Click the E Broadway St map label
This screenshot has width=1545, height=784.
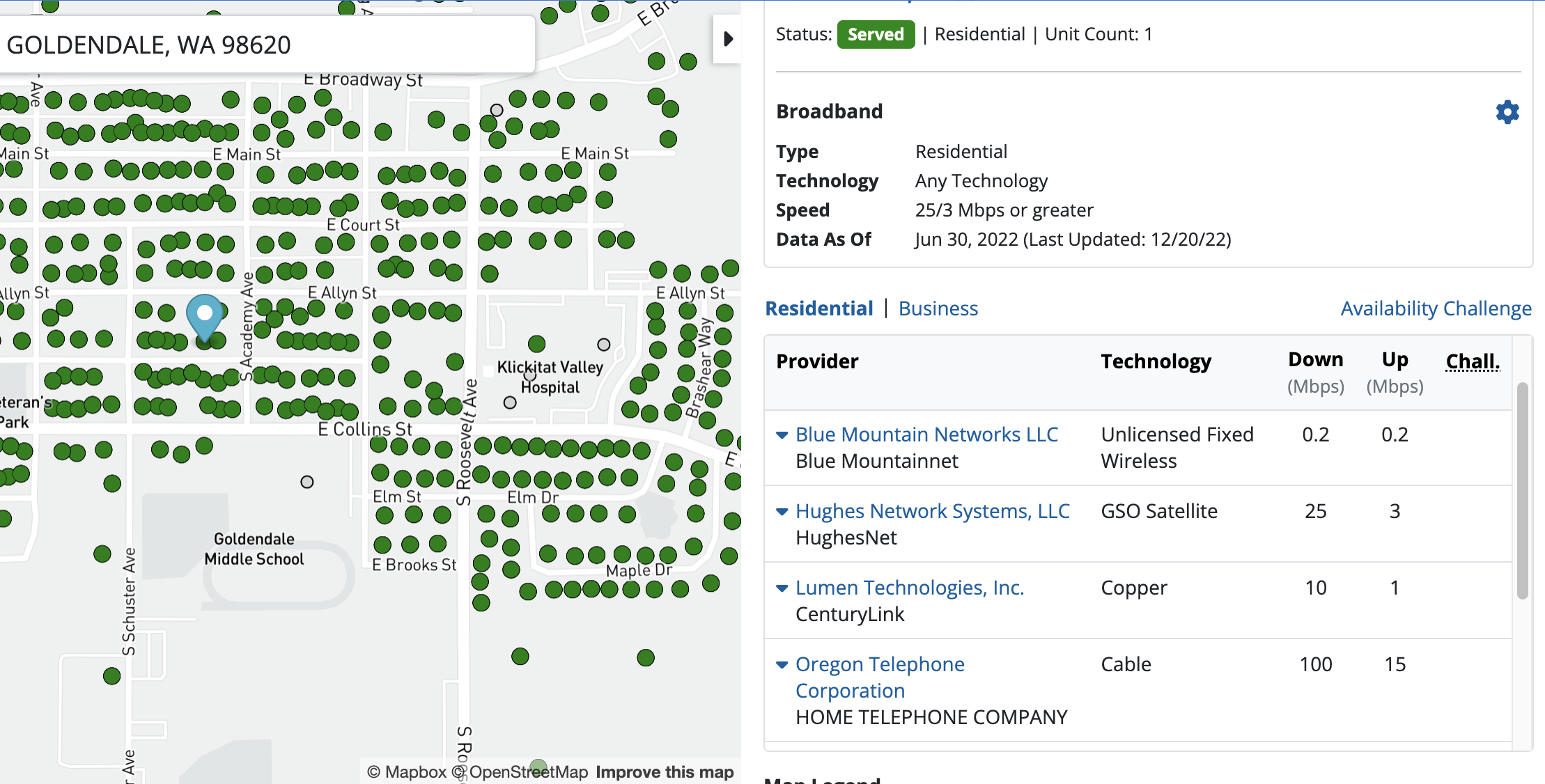tap(364, 79)
